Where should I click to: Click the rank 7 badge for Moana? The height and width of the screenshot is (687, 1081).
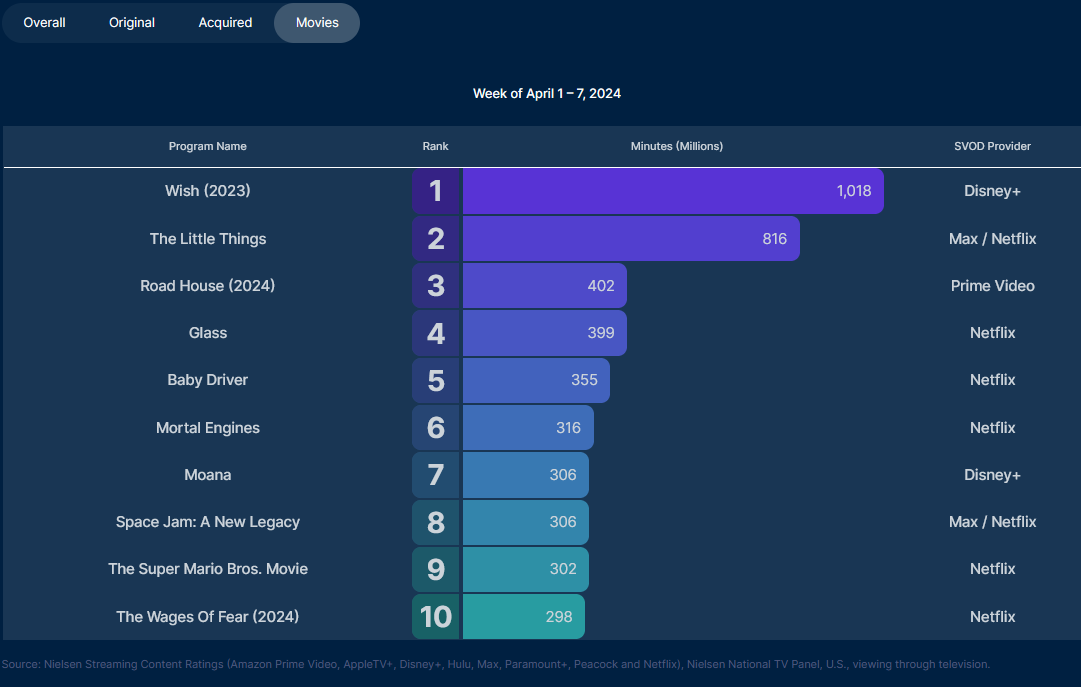pyautogui.click(x=436, y=475)
